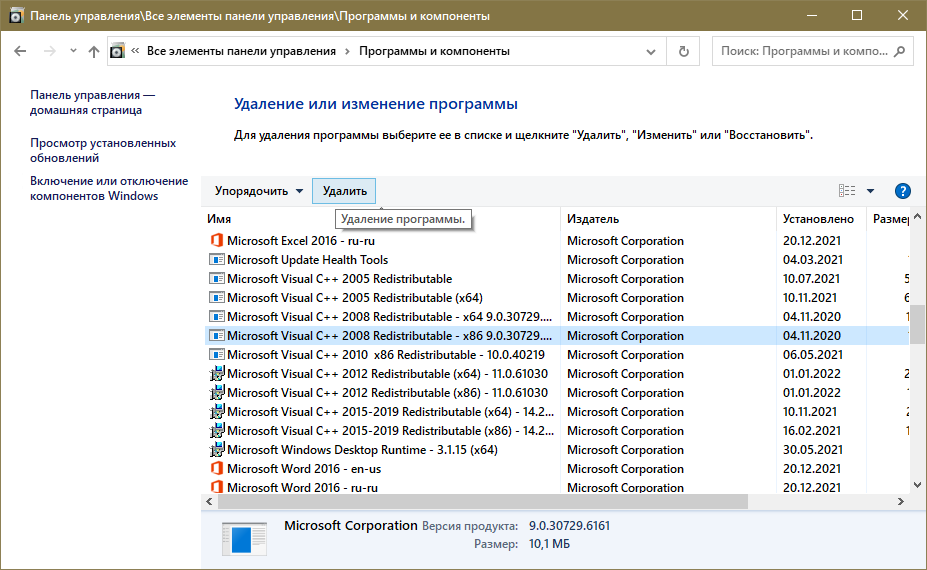Click the Help question mark icon
Viewport: 927px width, 570px height.
[x=902, y=191]
